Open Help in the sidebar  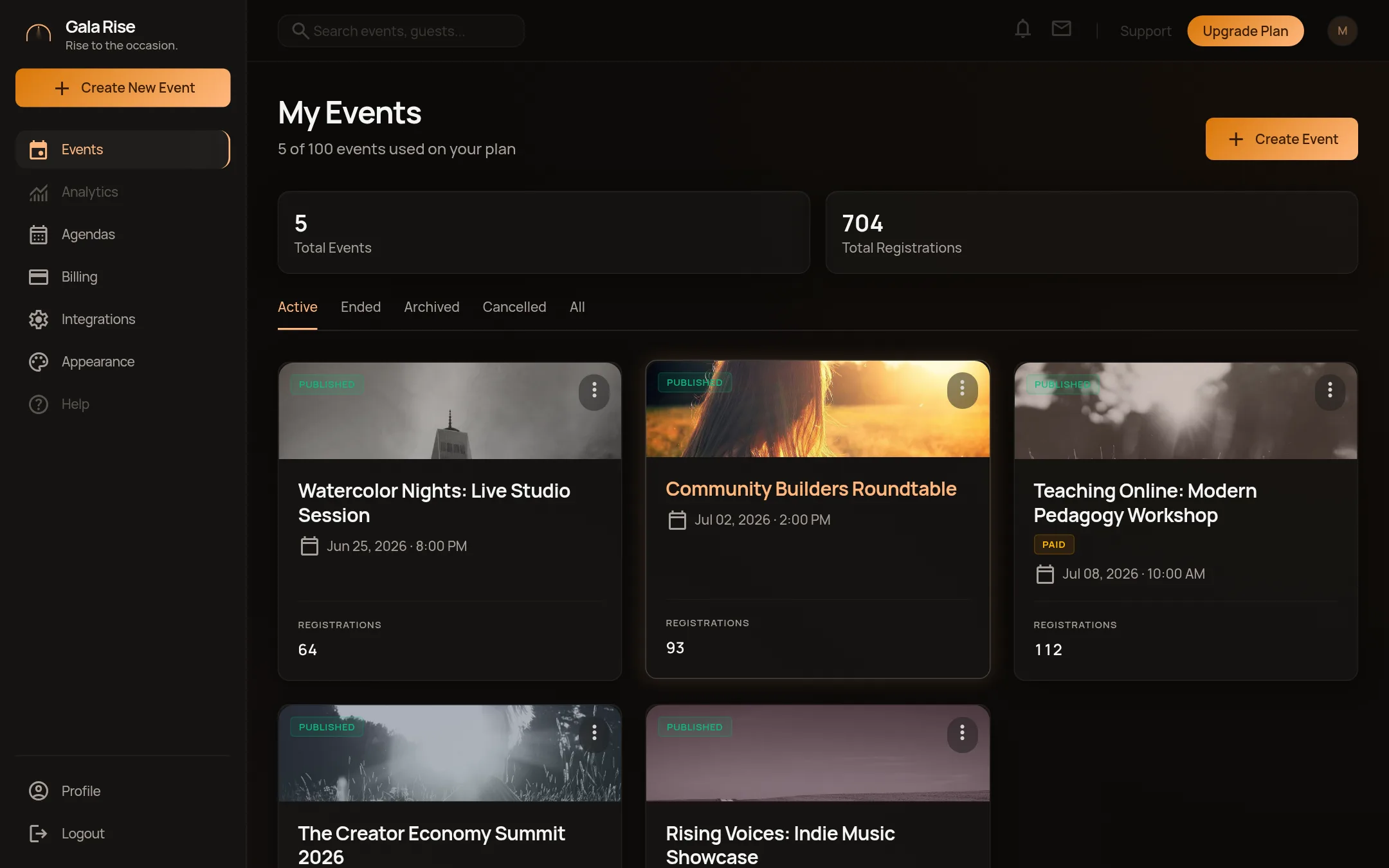pyautogui.click(x=123, y=404)
